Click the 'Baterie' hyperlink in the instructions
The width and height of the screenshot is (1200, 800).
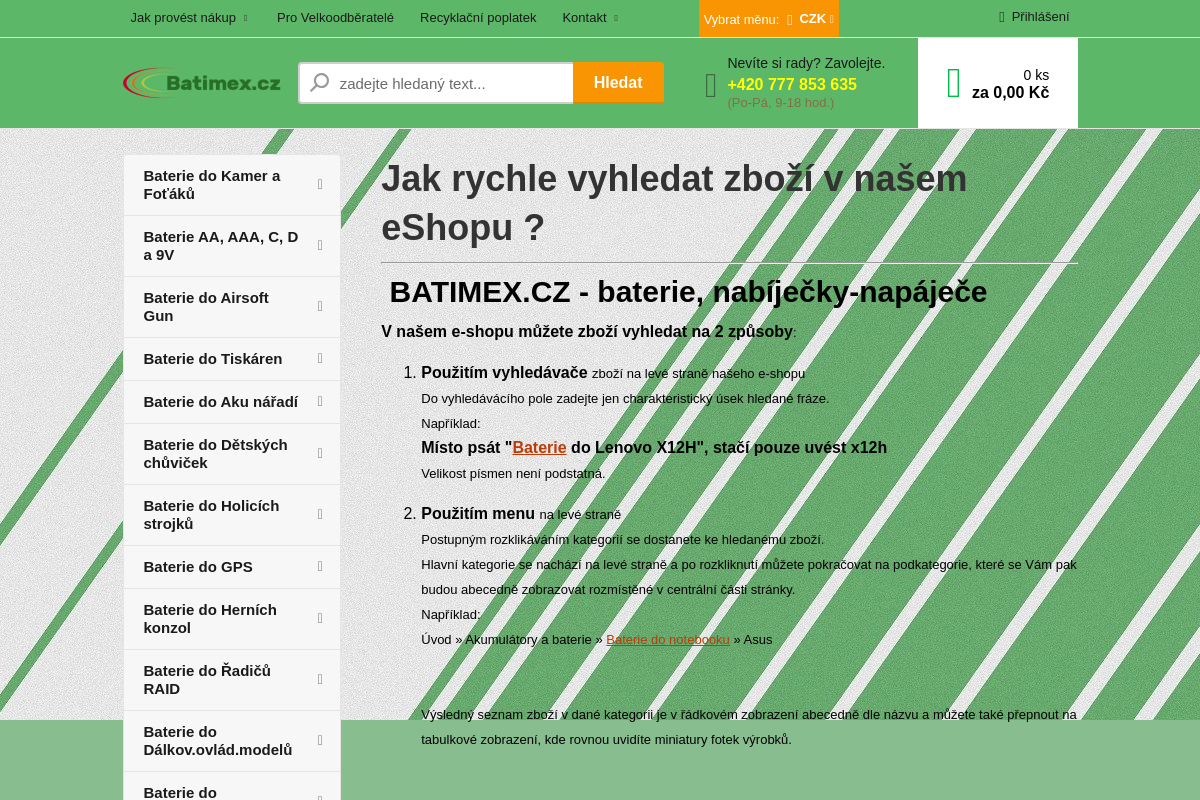click(x=539, y=447)
